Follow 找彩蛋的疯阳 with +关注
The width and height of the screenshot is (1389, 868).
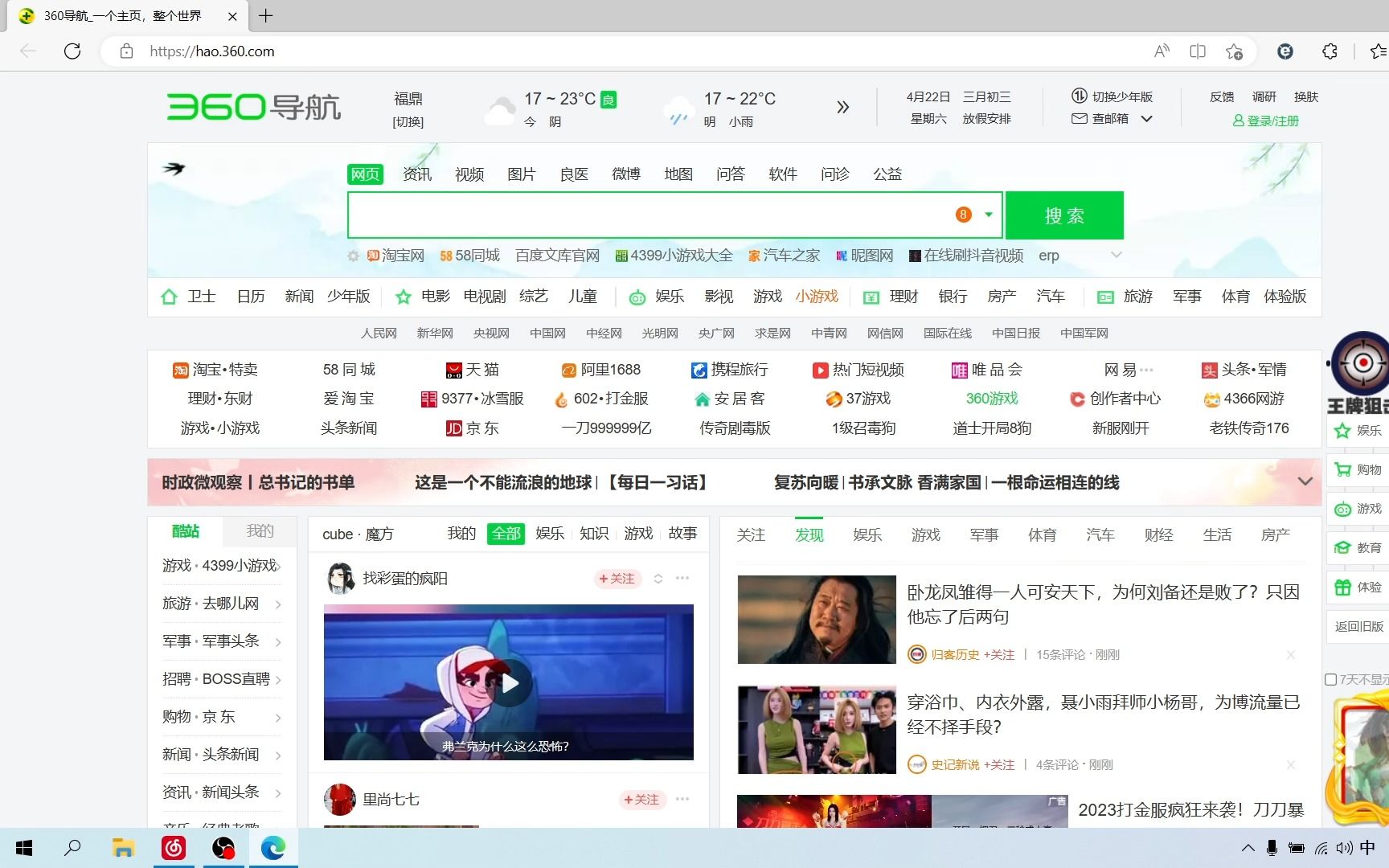(617, 579)
